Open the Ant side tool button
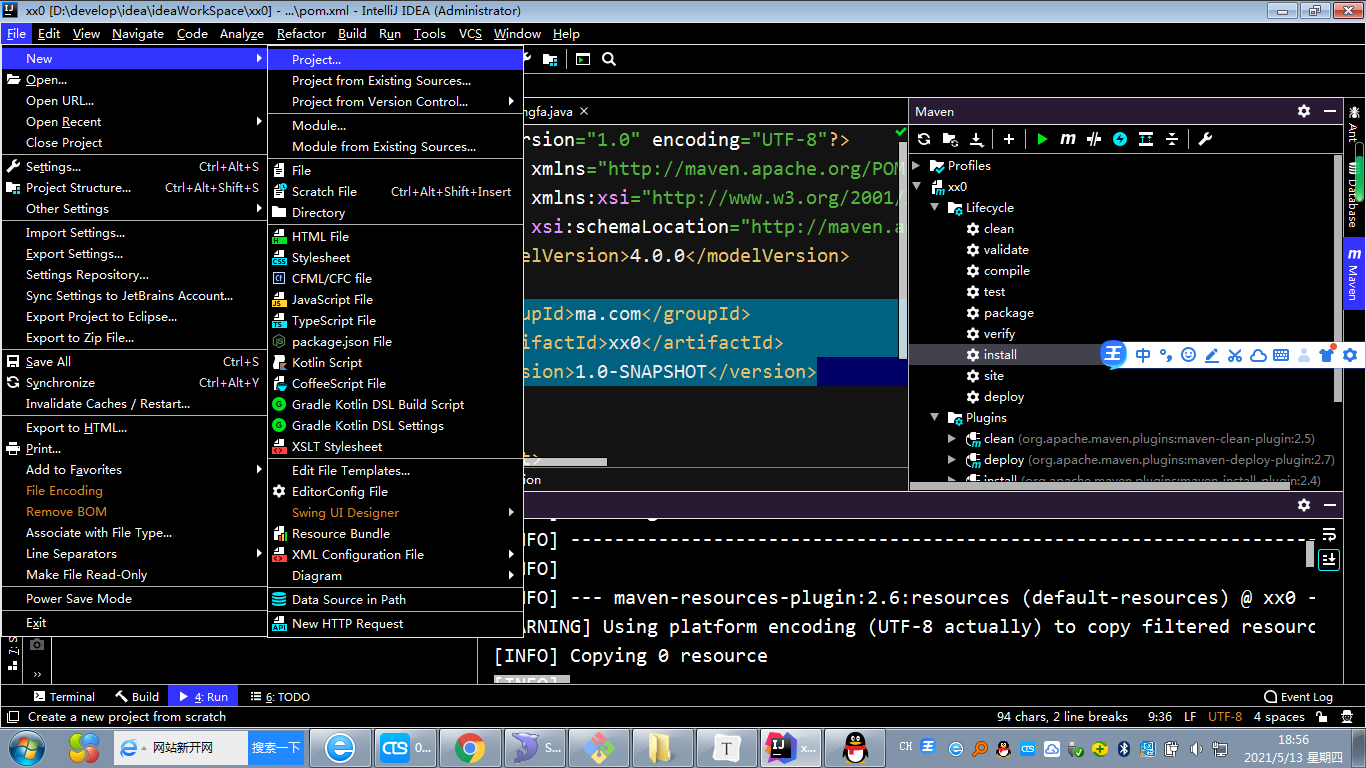Viewport: 1366px width, 768px height. point(1352,123)
